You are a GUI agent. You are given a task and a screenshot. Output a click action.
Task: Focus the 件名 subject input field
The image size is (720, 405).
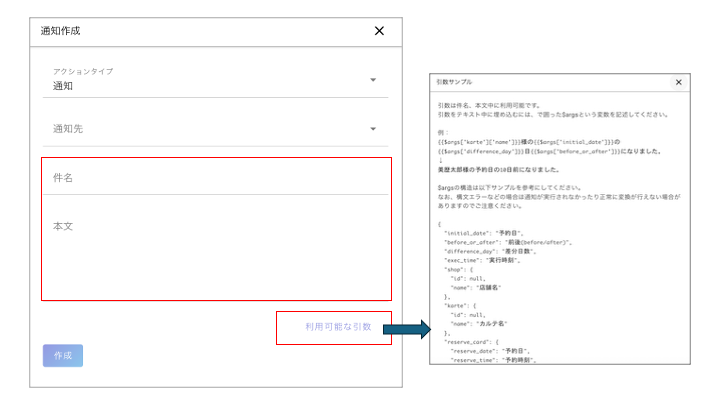pyautogui.click(x=215, y=178)
